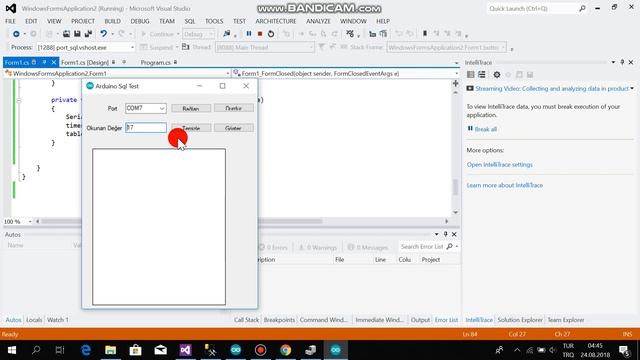Click the Bandicam record icon in the taskbar
Image resolution: width=640 pixels, height=360 pixels.
[260, 350]
